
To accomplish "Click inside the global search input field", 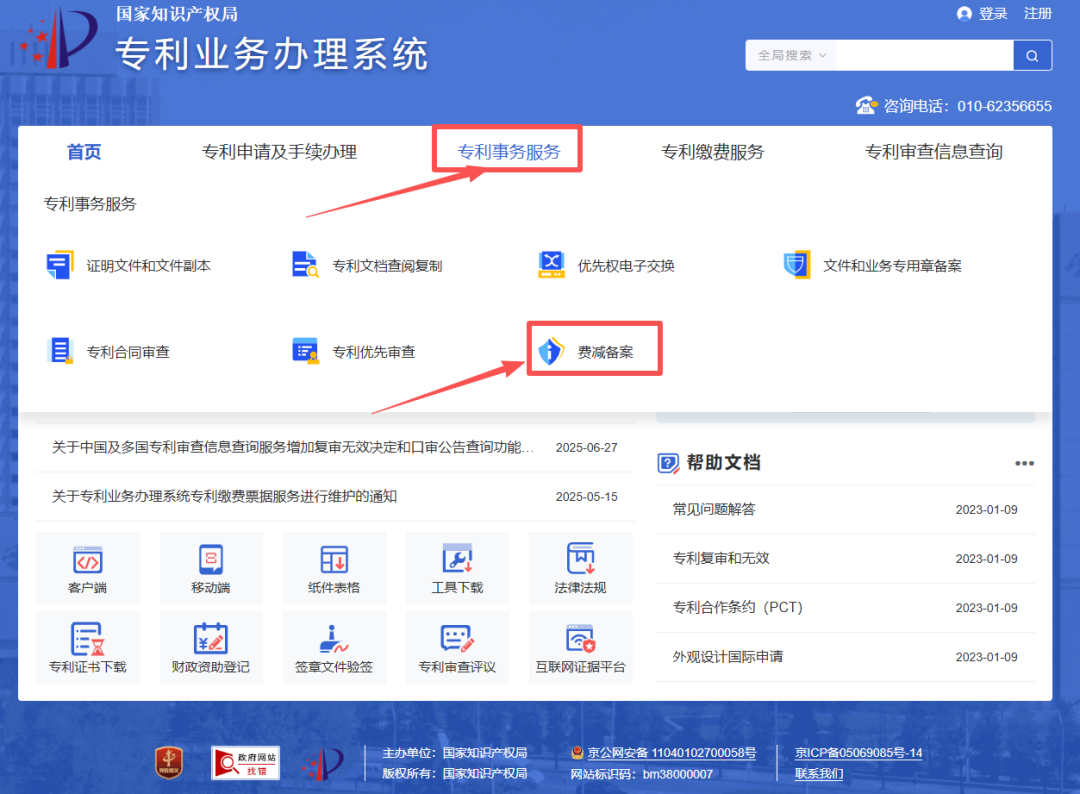I will point(925,55).
